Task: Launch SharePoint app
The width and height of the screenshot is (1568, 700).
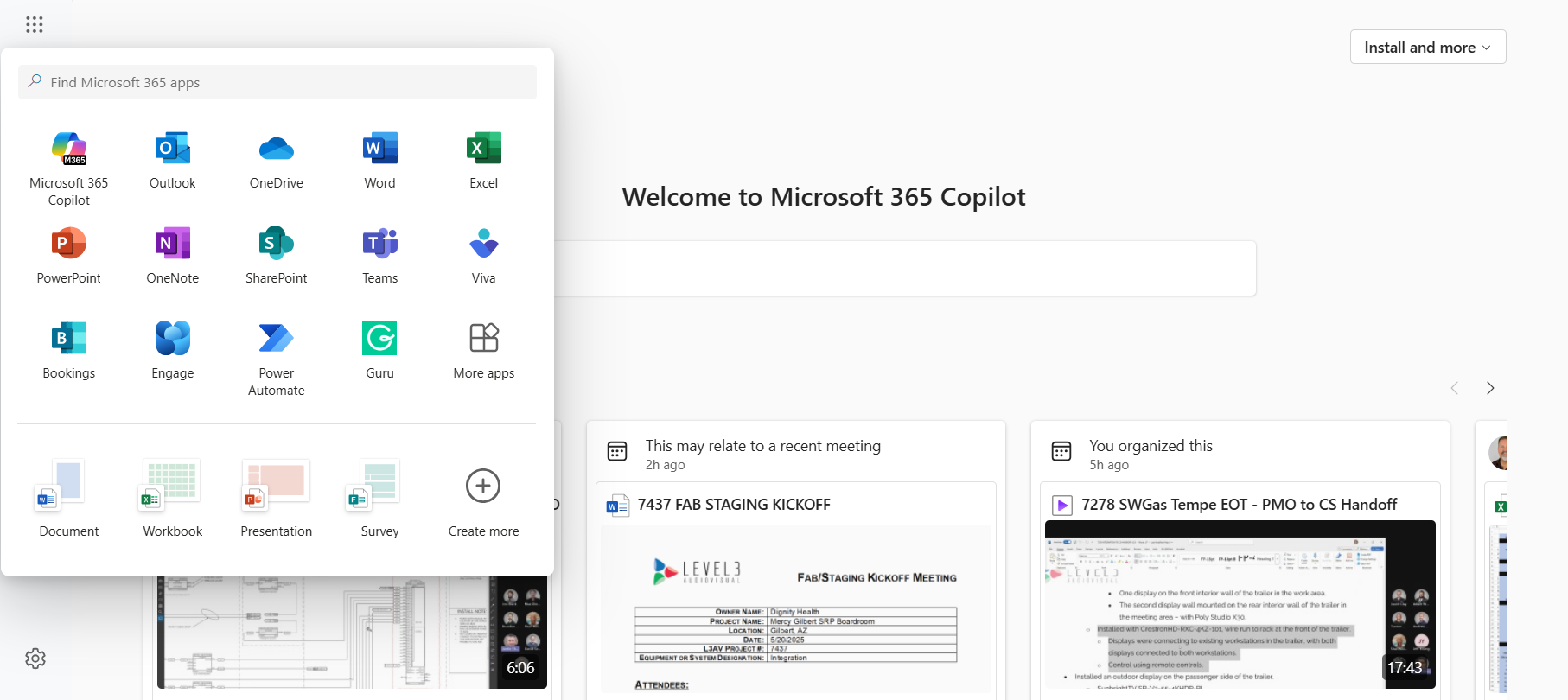Action: [276, 255]
